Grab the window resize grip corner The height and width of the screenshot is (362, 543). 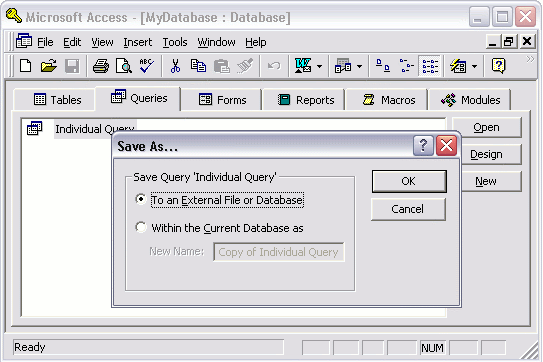pos(530,351)
